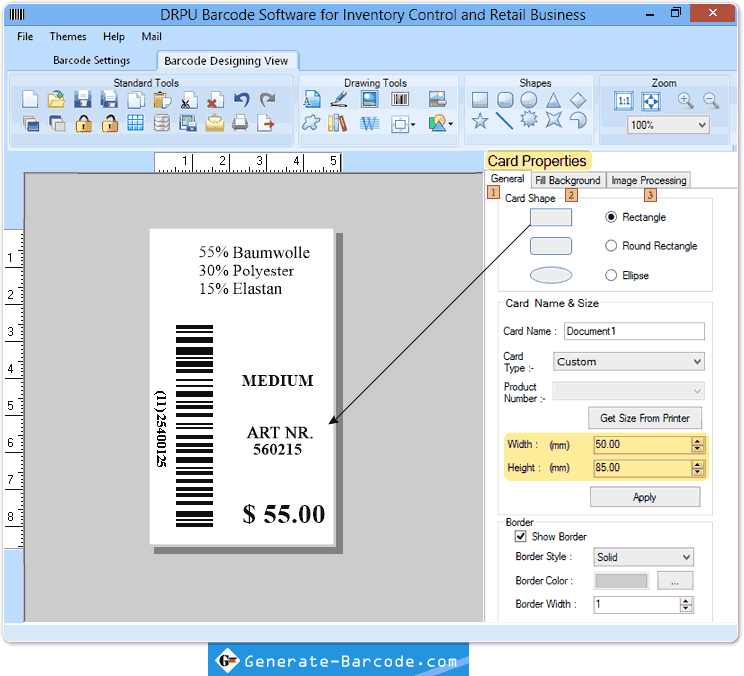Open the Image Processing tab
Image resolution: width=744 pixels, height=676 pixels.
(649, 180)
